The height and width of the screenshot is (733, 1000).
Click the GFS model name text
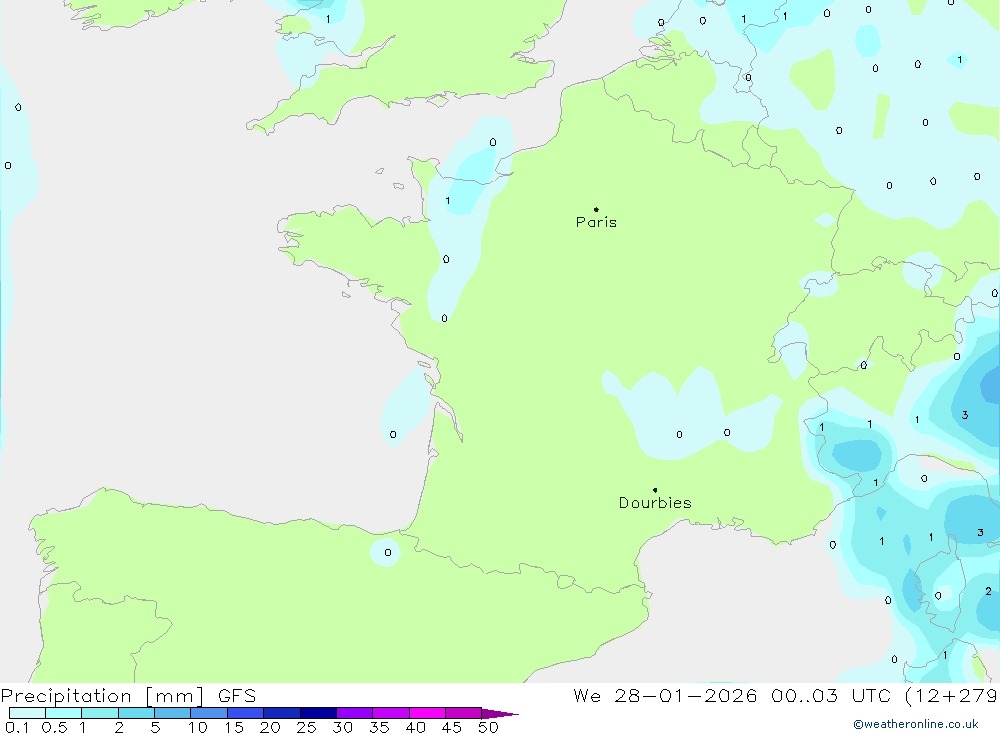pos(237,696)
